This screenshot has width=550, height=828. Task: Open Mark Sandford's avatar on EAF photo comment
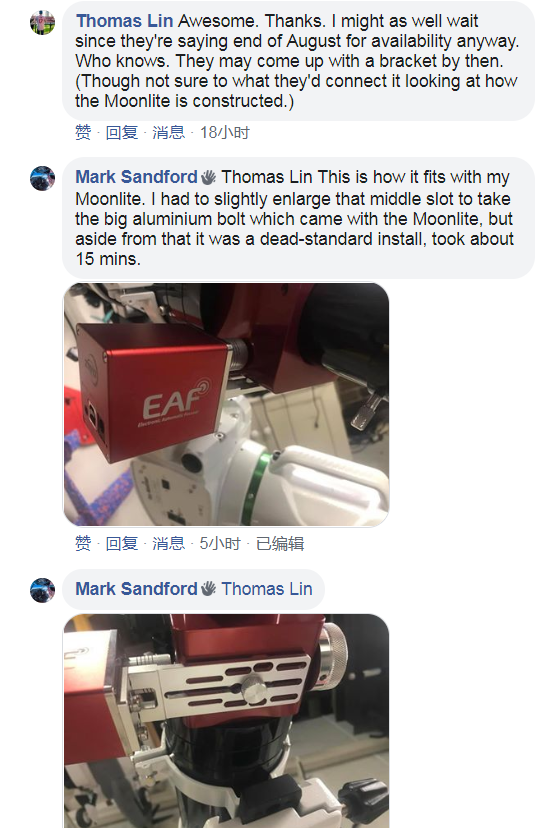[x=42, y=178]
